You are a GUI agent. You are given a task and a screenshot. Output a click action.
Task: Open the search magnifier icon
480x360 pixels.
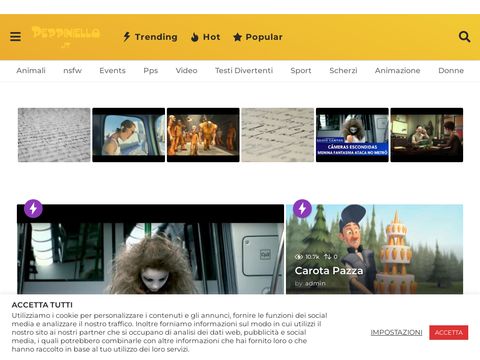tap(464, 36)
